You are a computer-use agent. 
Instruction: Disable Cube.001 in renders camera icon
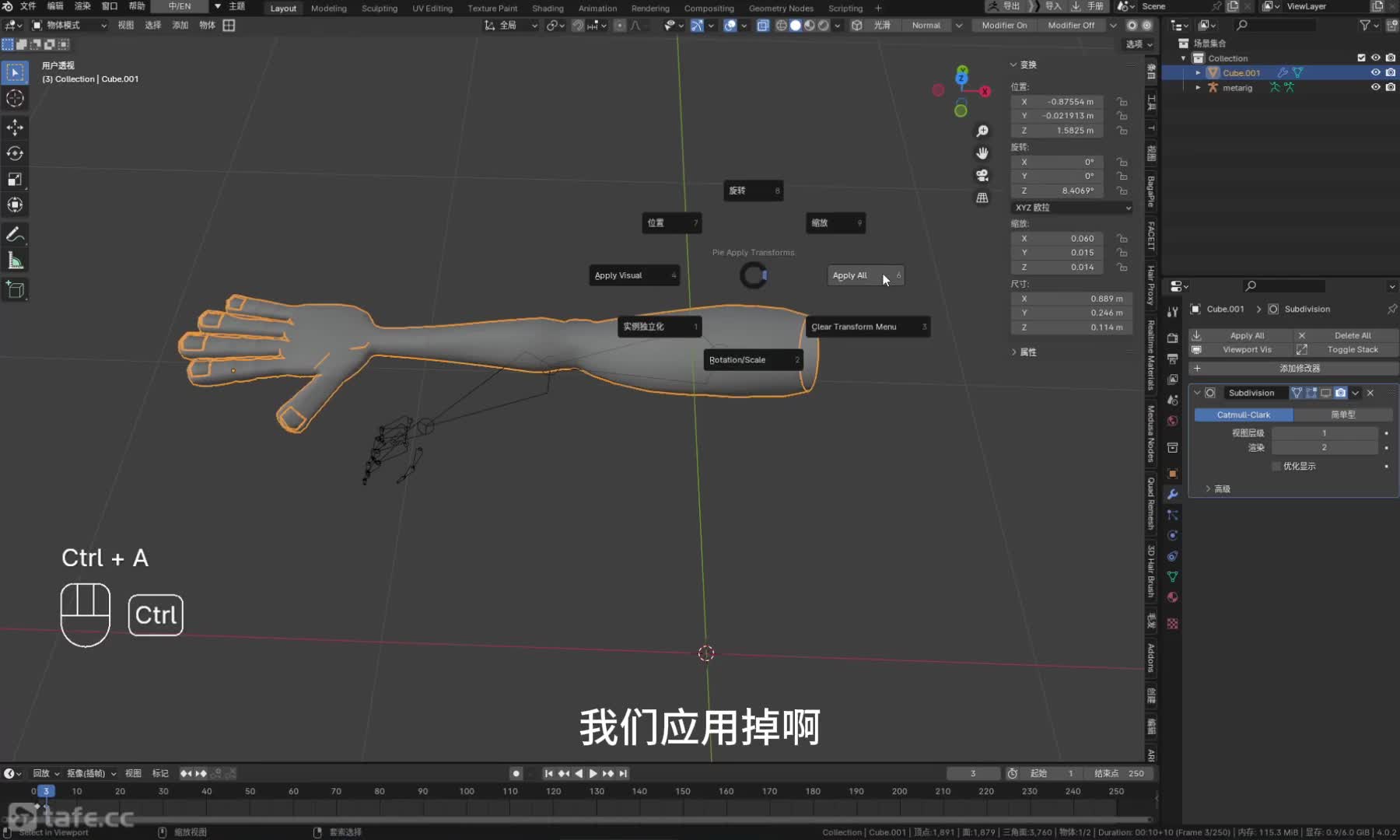[x=1390, y=72]
